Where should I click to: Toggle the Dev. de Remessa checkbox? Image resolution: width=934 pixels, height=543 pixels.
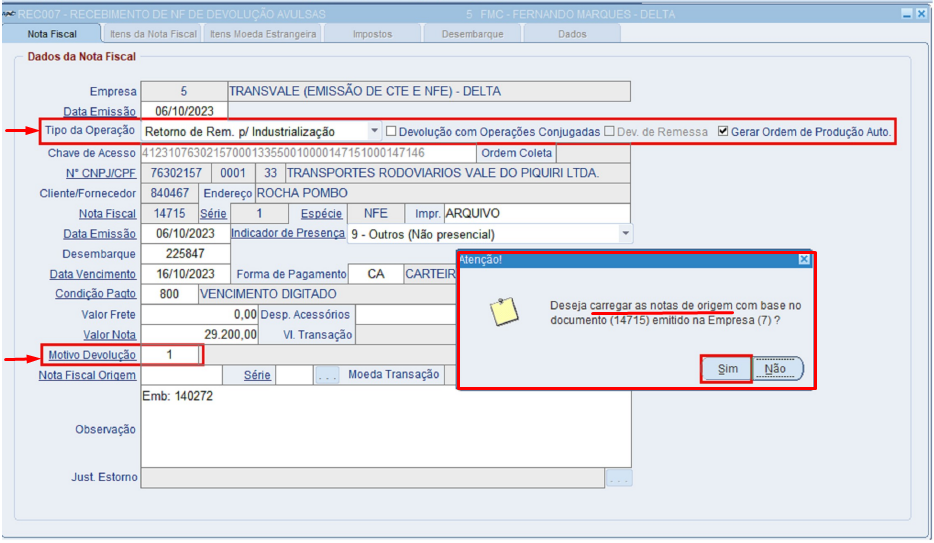[609, 131]
